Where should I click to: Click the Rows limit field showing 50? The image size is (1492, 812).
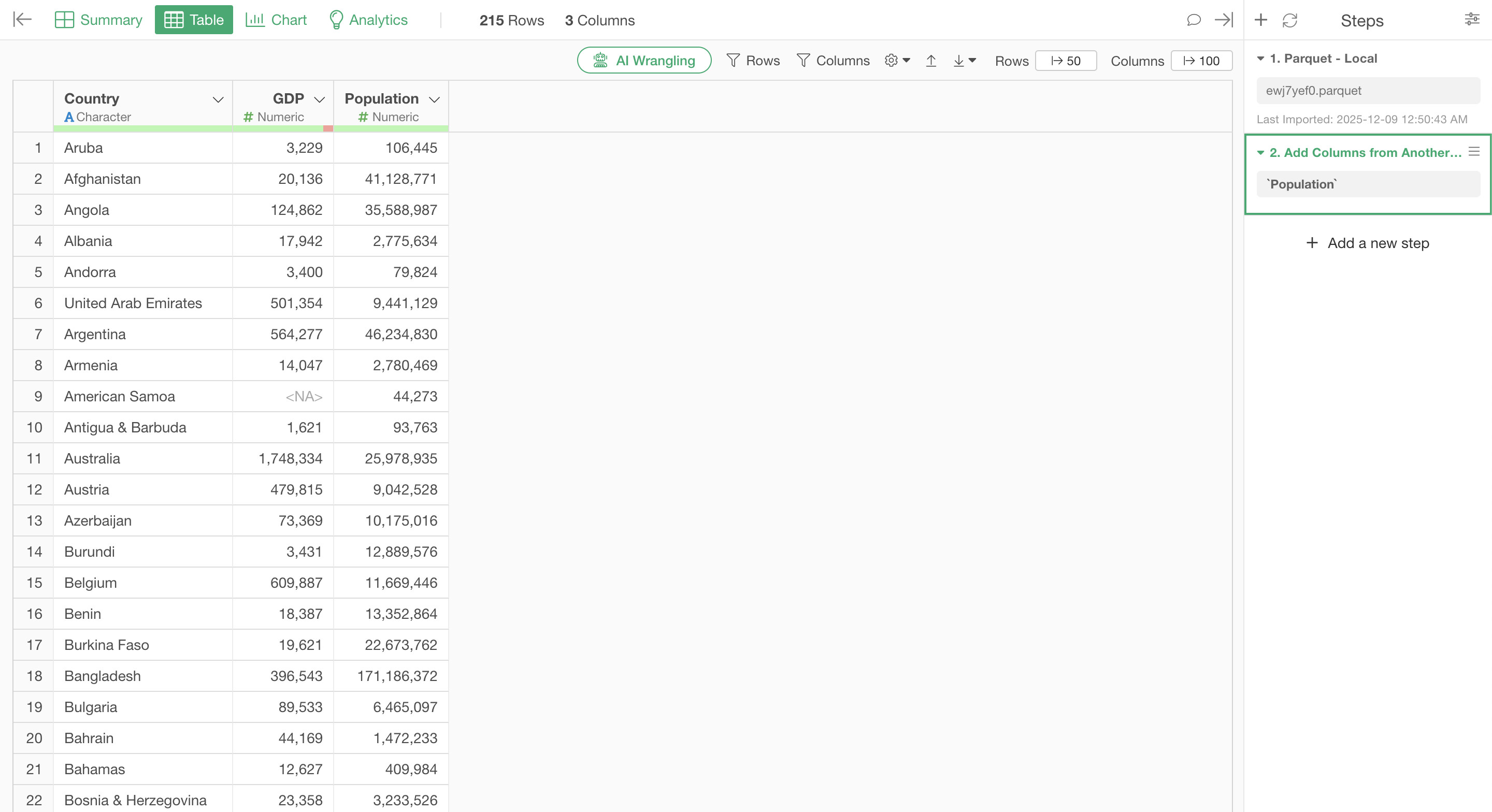click(1066, 61)
